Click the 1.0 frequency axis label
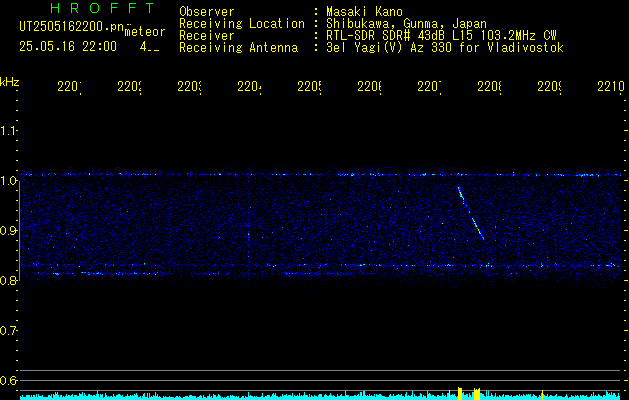This screenshot has width=629, height=400. (x=8, y=181)
